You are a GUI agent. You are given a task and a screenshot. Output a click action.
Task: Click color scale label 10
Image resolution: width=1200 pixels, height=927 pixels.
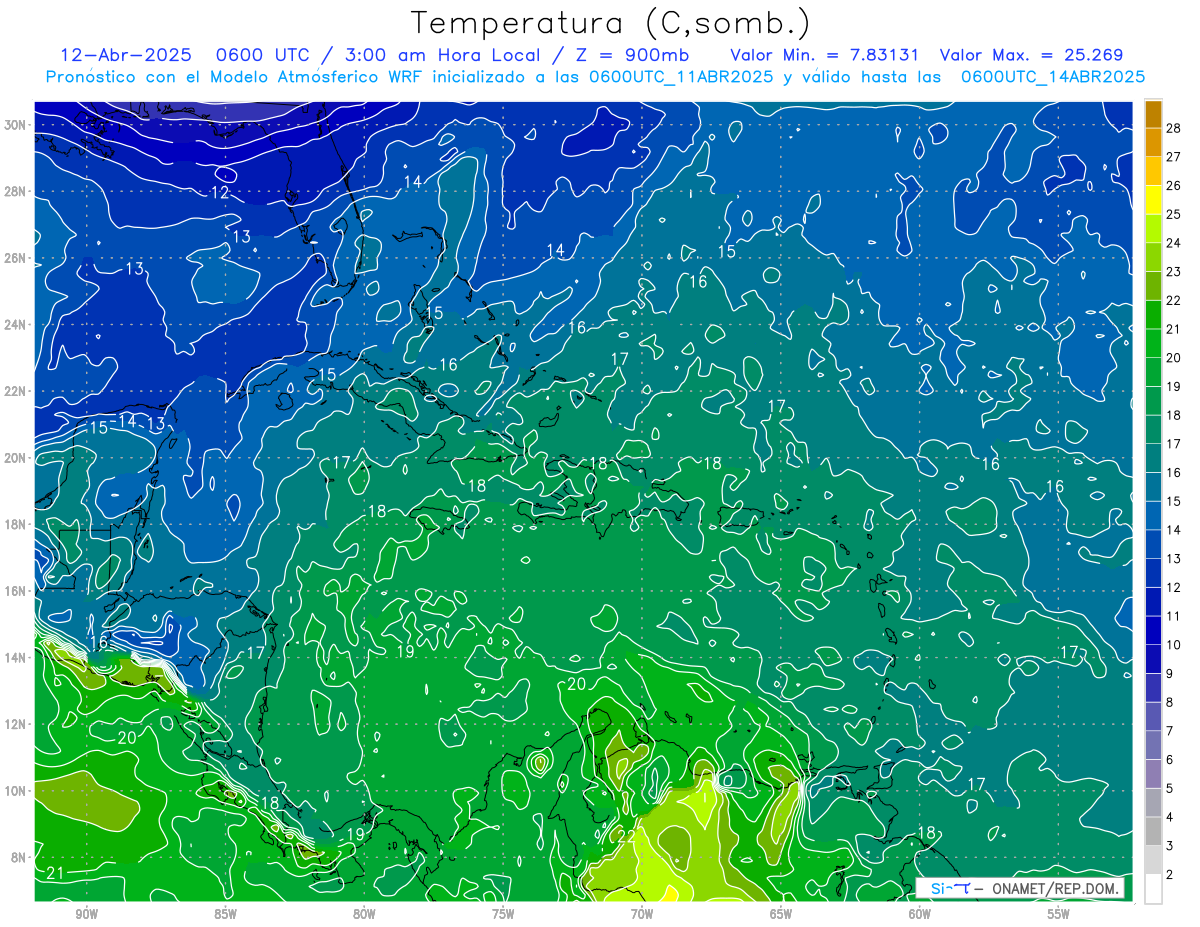click(x=1173, y=645)
